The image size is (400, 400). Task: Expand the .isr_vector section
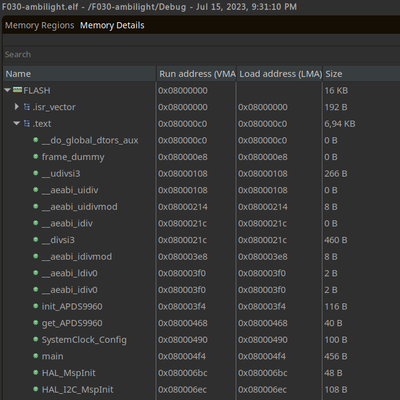coord(16,107)
